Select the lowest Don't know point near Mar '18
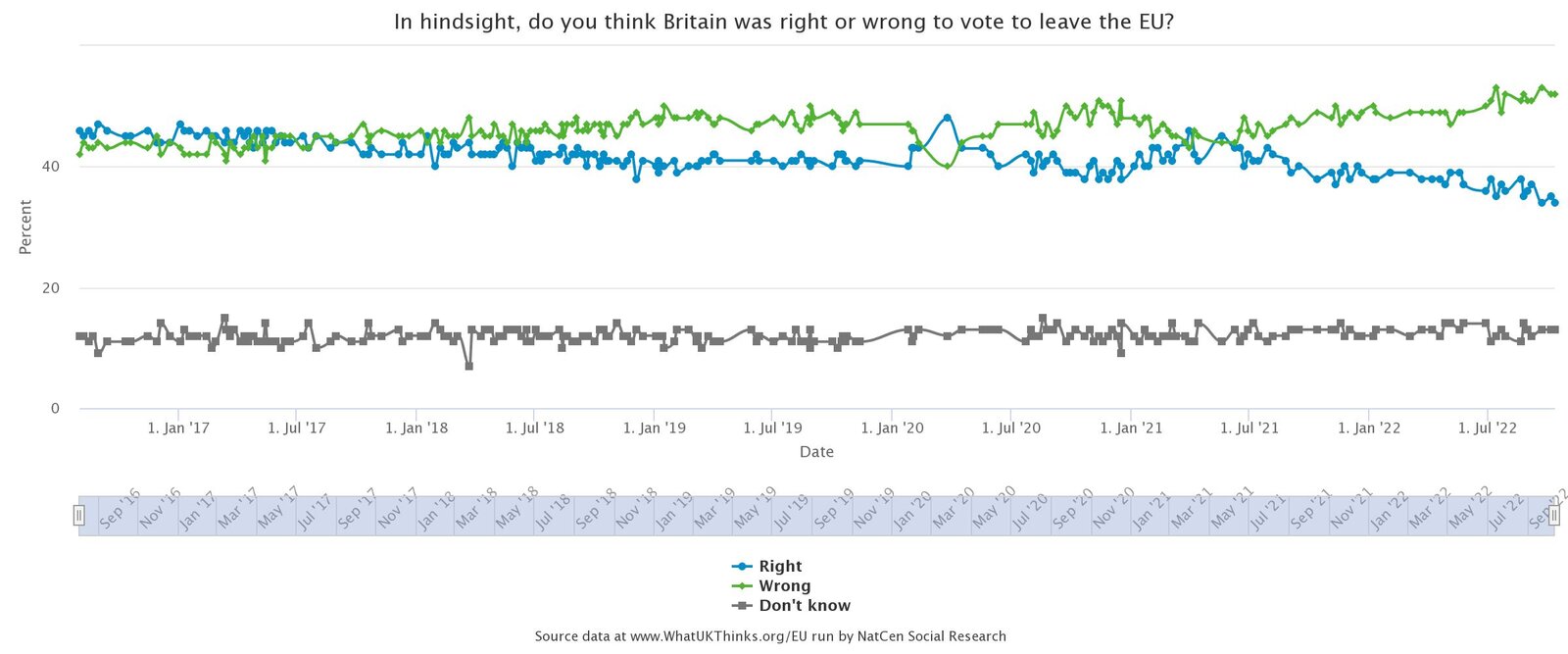 click(x=467, y=366)
